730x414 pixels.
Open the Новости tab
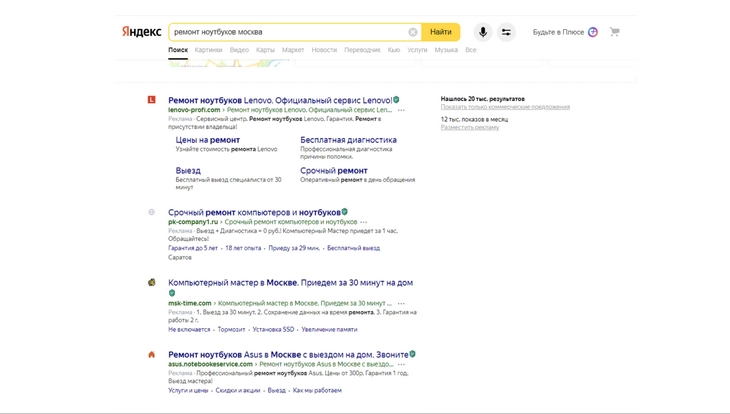pyautogui.click(x=324, y=50)
